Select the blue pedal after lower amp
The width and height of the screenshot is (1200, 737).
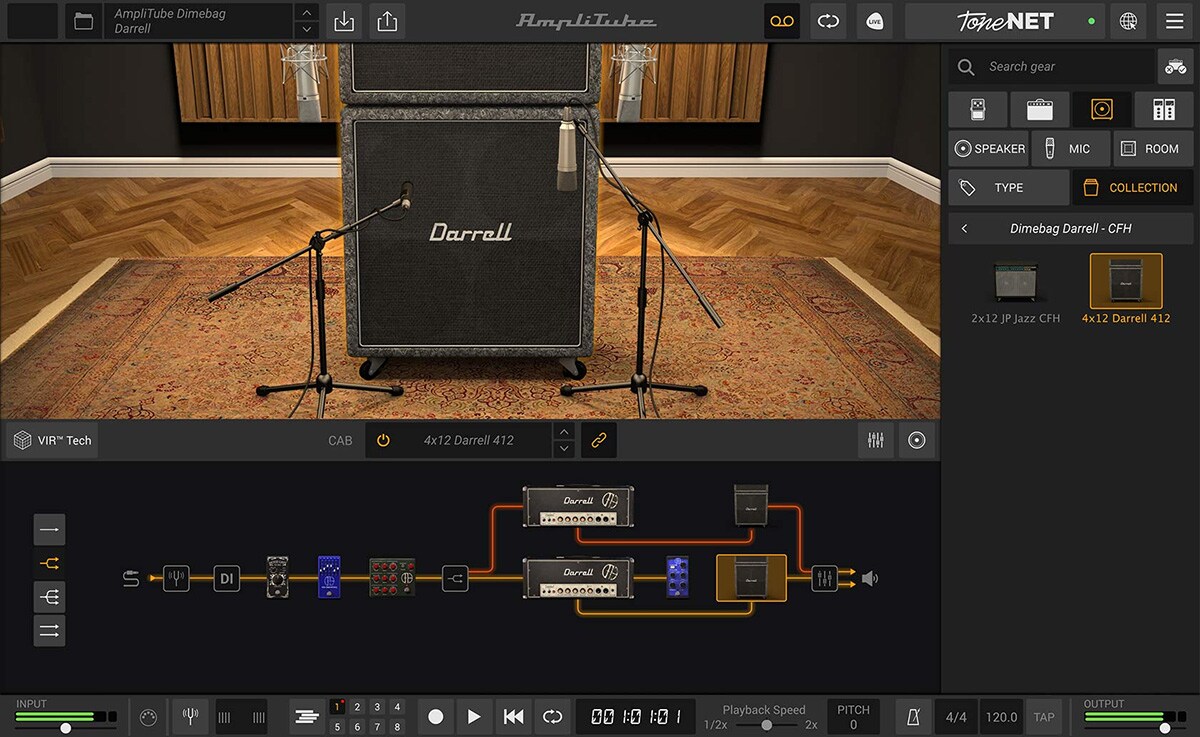tap(678, 577)
